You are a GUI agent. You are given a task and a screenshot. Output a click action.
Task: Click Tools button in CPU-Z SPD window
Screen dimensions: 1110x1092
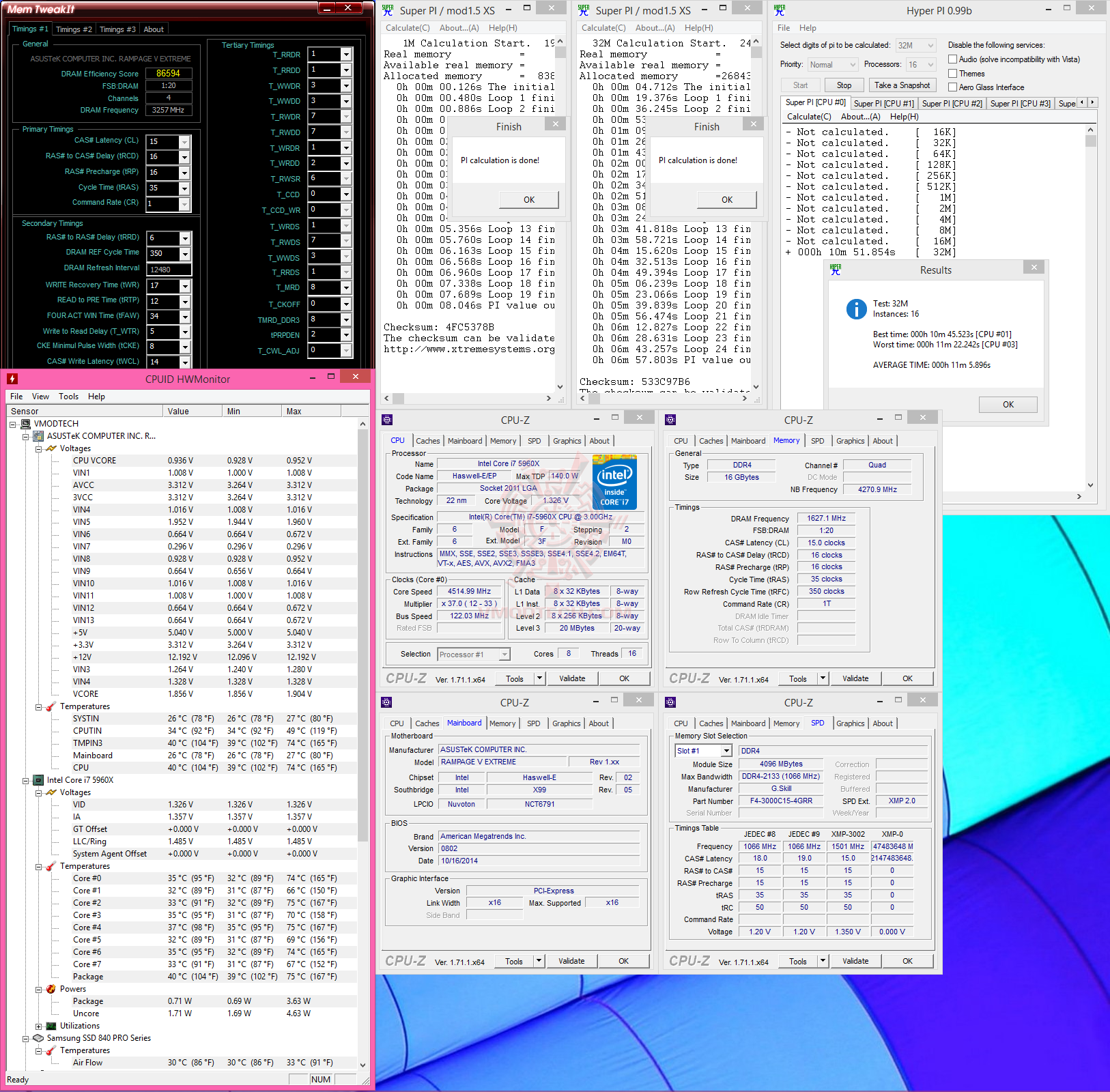[x=797, y=962]
